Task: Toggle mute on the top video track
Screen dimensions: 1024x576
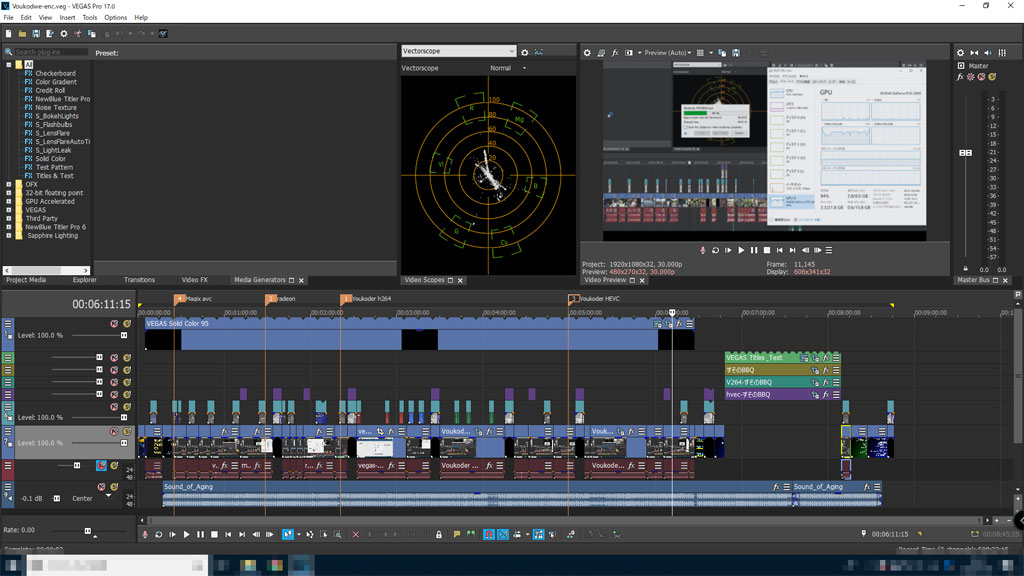Action: pyautogui.click(x=114, y=324)
